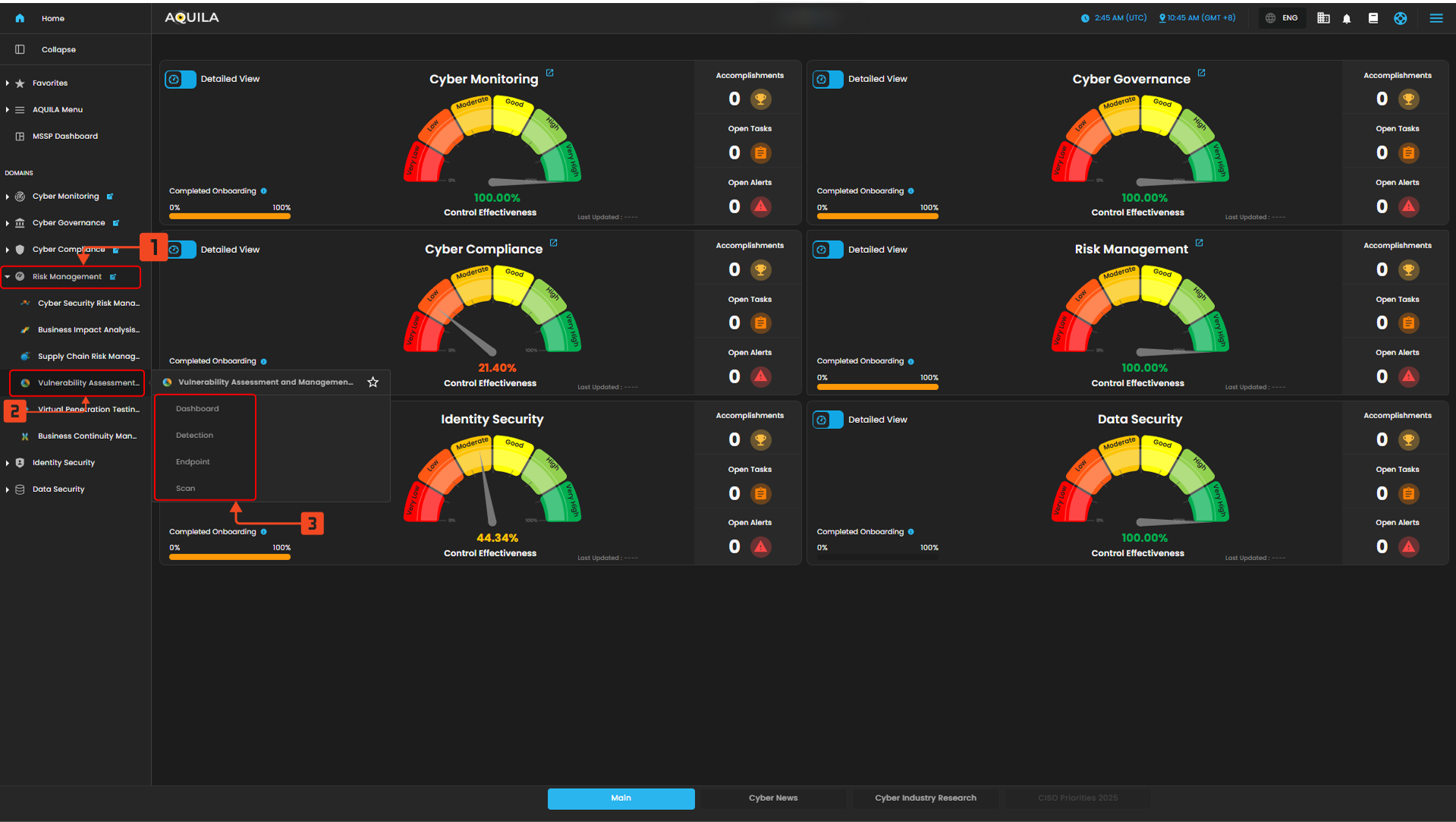The width and height of the screenshot is (1456, 822).
Task: Click Cyber Monitoring Open Alerts warning icon
Action: (x=760, y=206)
